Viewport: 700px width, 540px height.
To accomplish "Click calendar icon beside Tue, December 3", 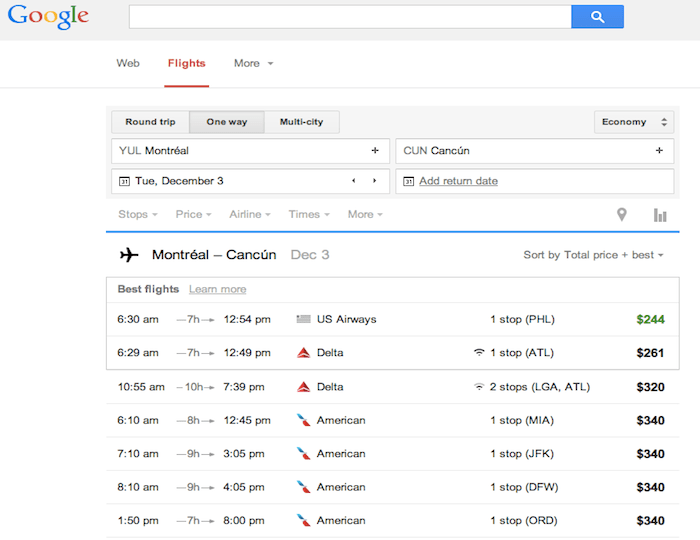I will point(124,181).
